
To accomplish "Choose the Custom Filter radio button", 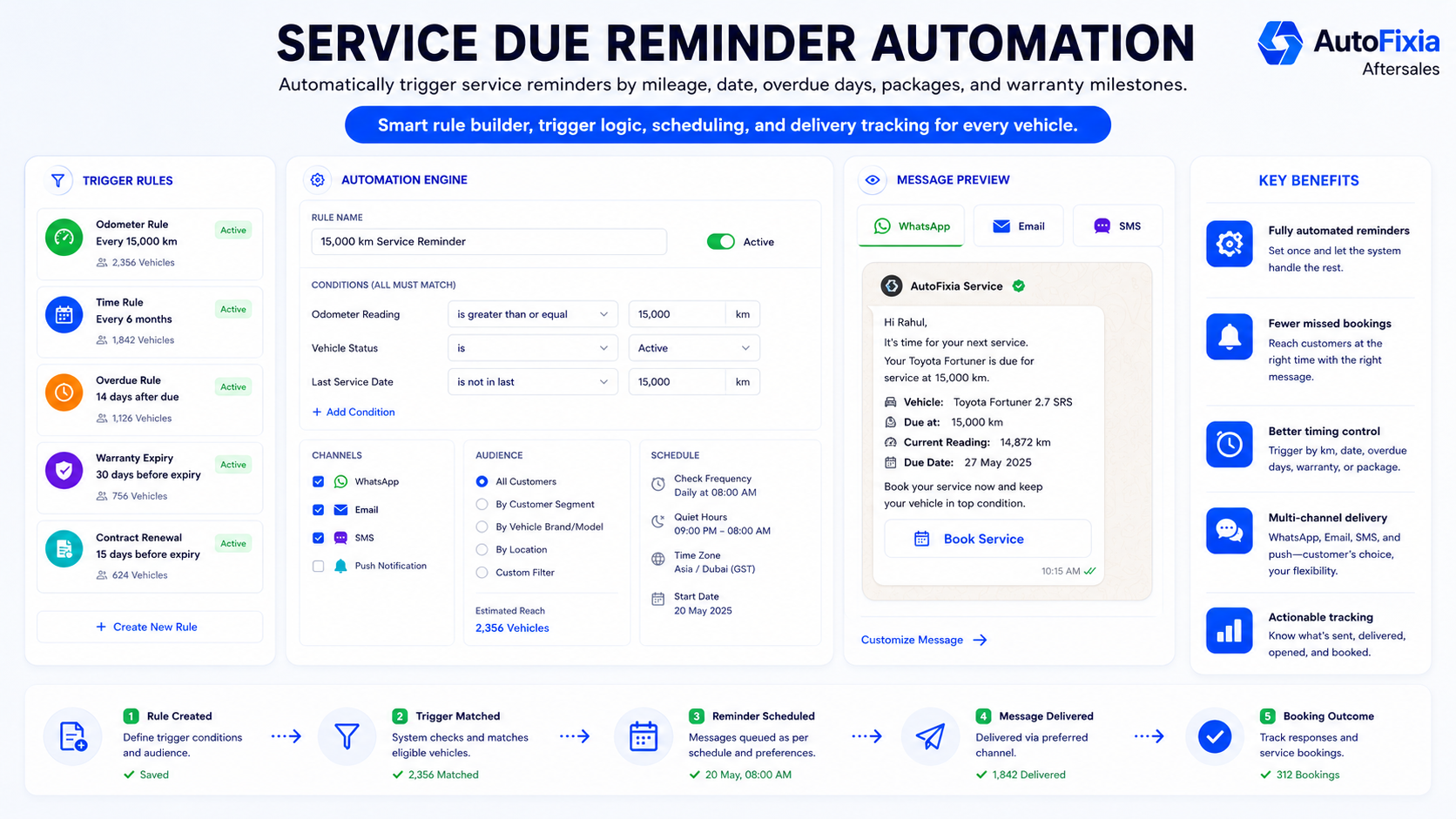I will [x=482, y=572].
